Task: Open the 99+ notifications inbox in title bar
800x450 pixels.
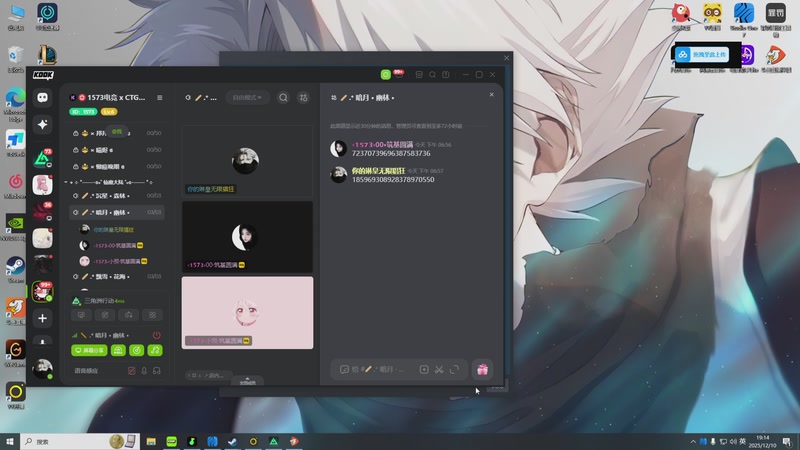Action: (399, 74)
